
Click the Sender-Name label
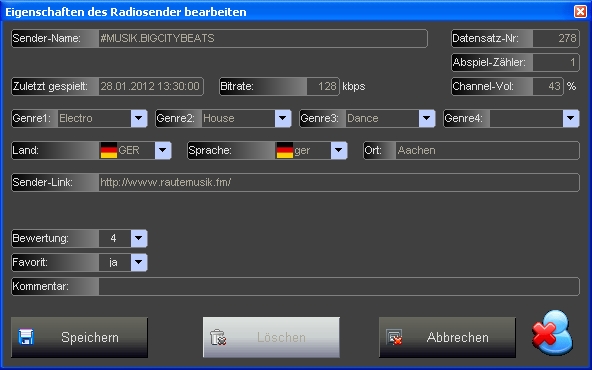tap(46, 38)
